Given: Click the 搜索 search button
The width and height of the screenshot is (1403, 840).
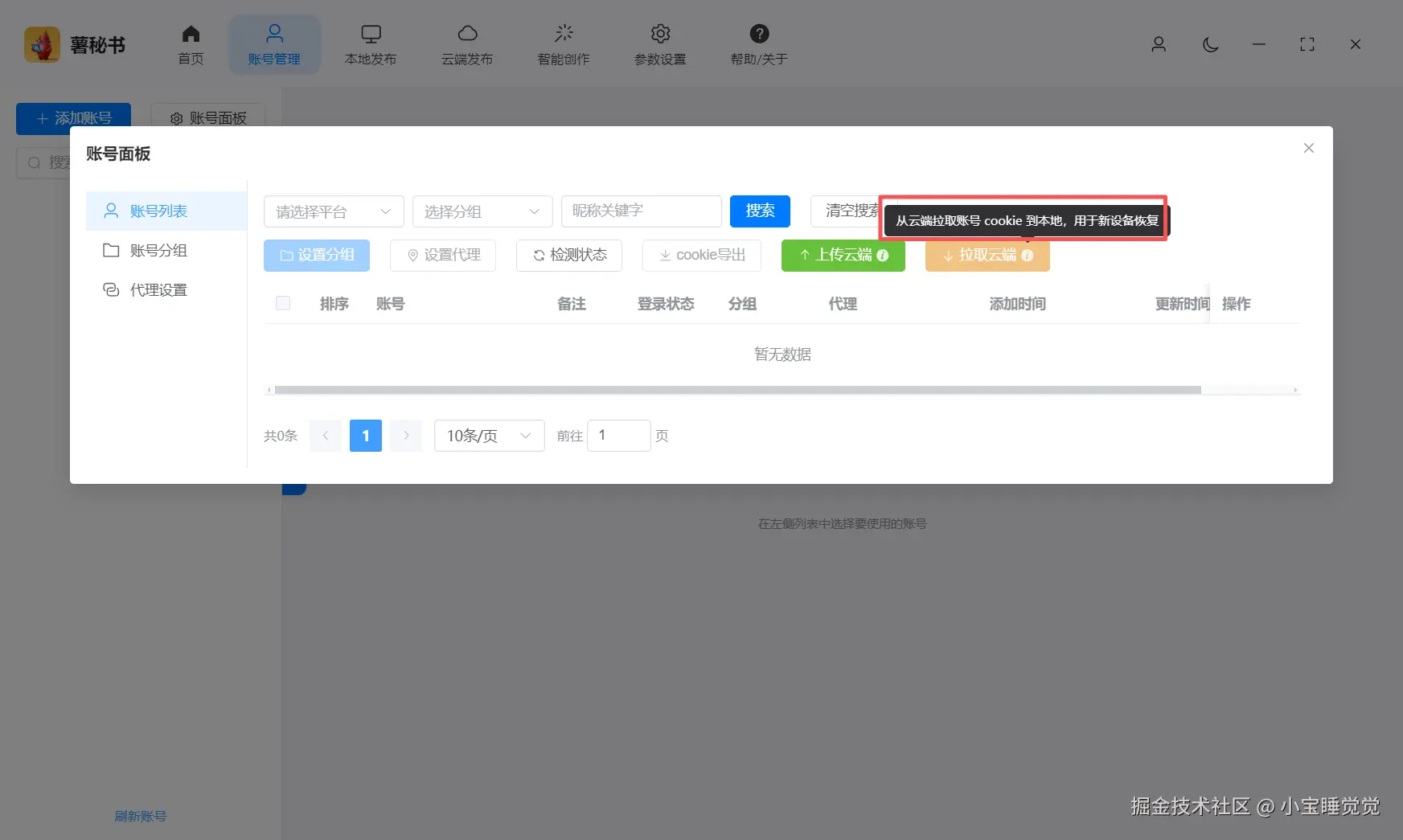Looking at the screenshot, I should 759,211.
